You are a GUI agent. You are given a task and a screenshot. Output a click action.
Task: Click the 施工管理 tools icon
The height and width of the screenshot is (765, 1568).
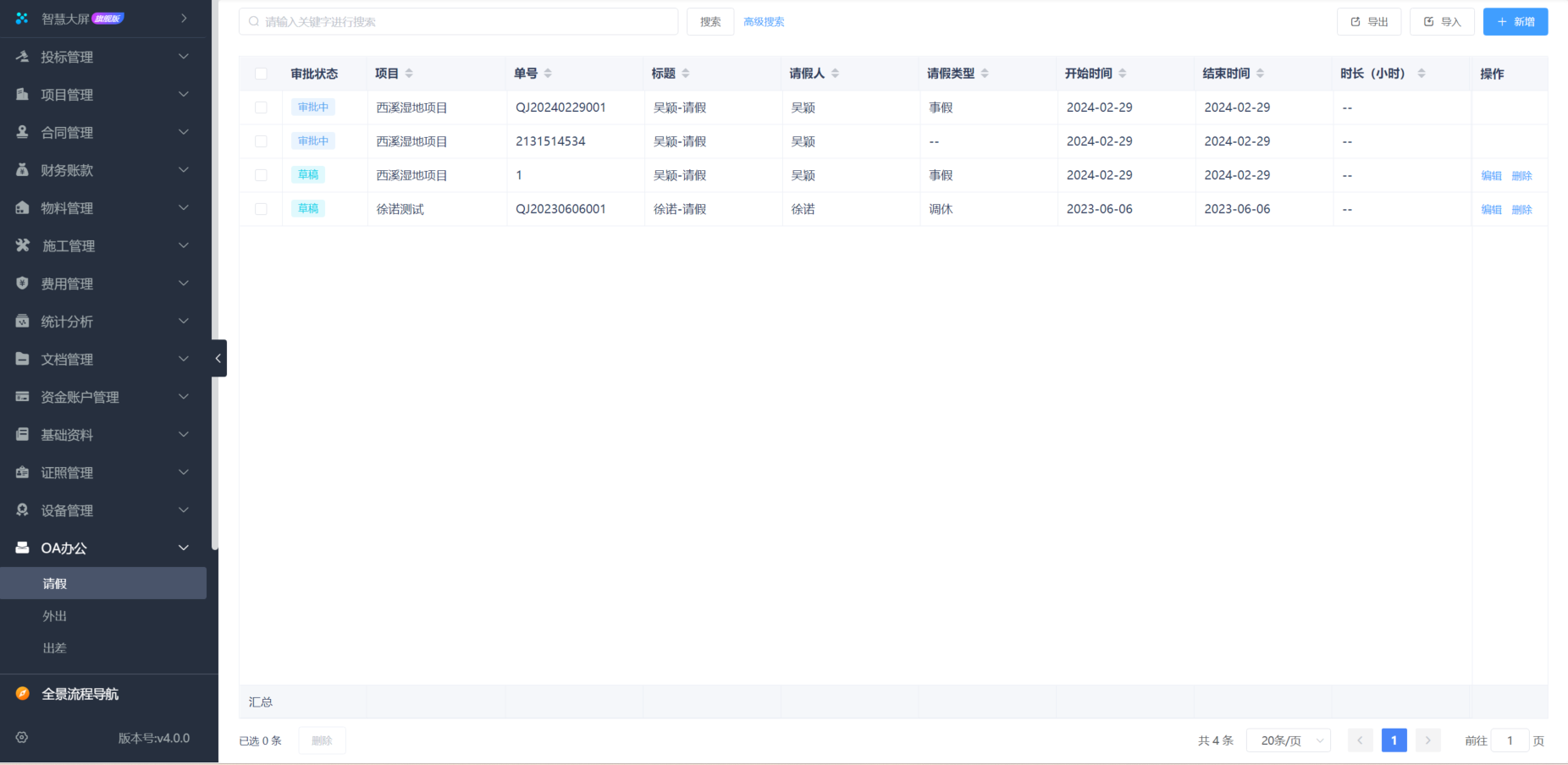pyautogui.click(x=23, y=245)
